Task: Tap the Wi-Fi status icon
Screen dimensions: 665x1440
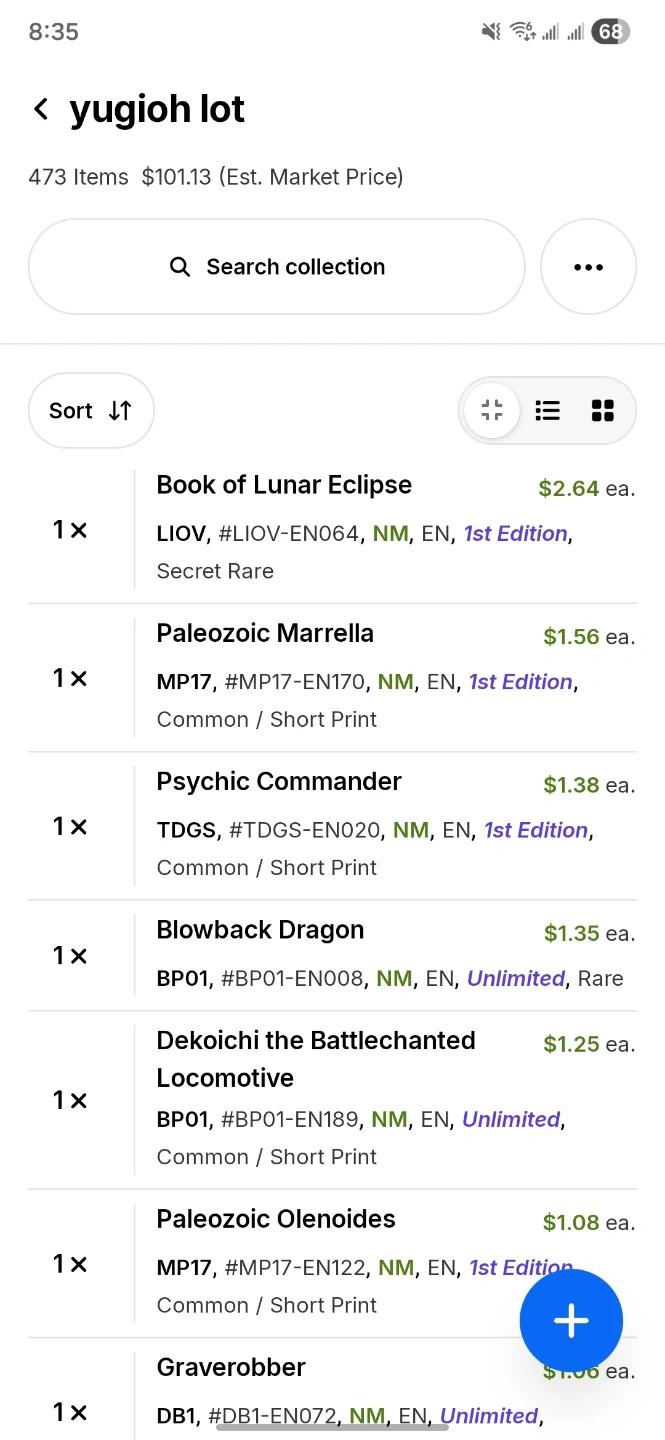Action: point(522,32)
